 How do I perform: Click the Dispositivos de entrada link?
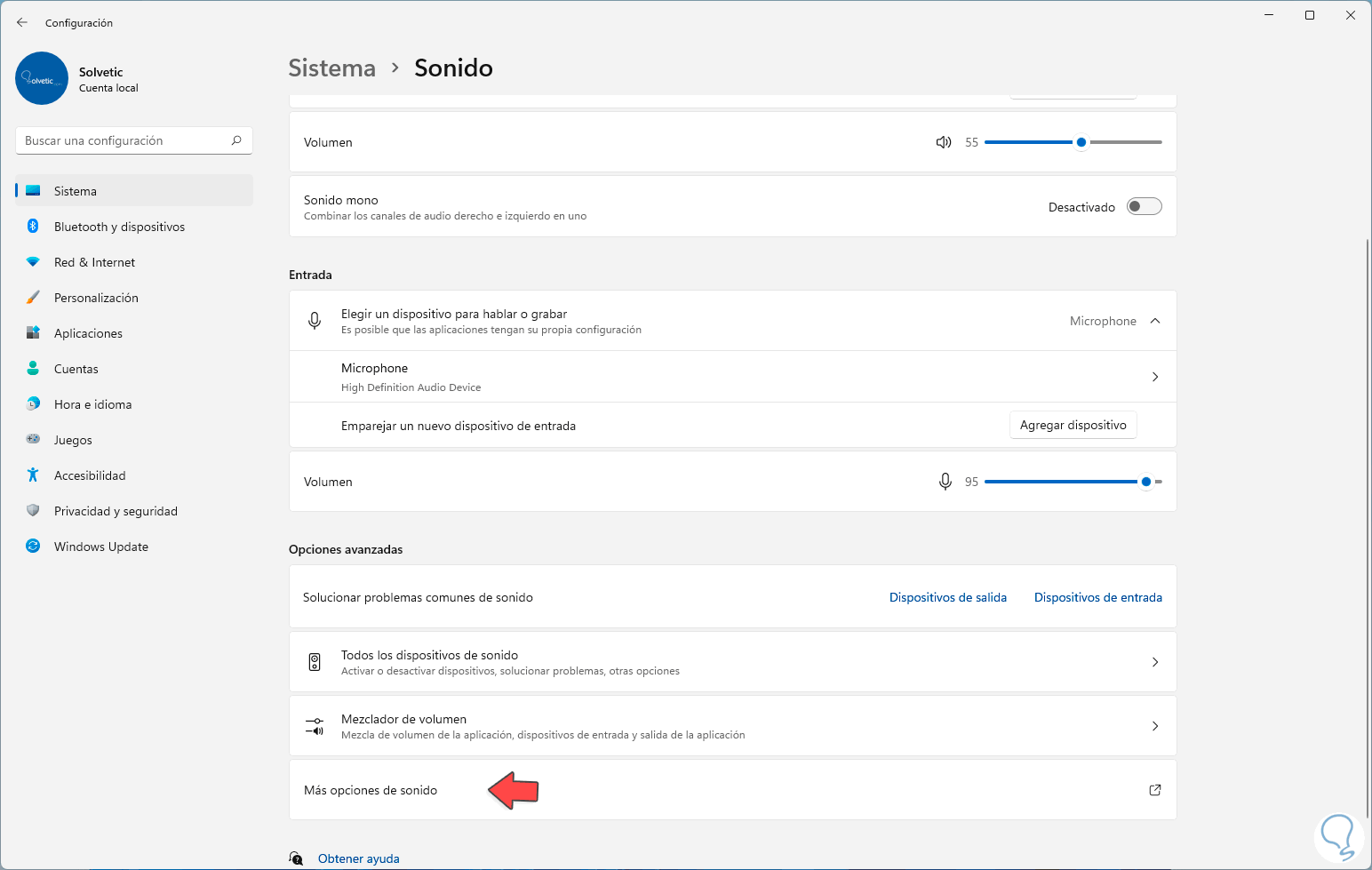point(1097,597)
